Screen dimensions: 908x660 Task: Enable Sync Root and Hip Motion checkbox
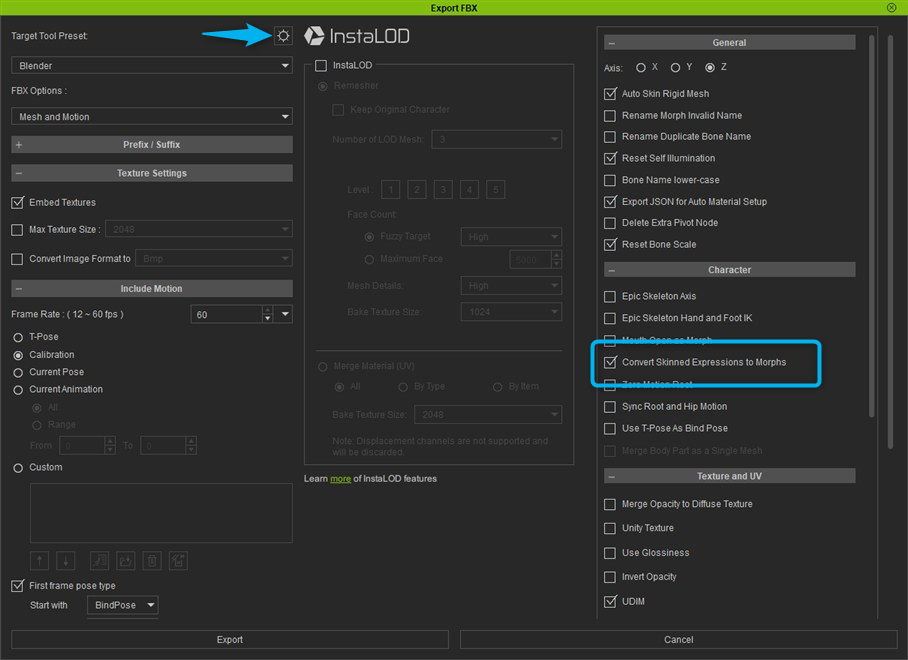610,407
